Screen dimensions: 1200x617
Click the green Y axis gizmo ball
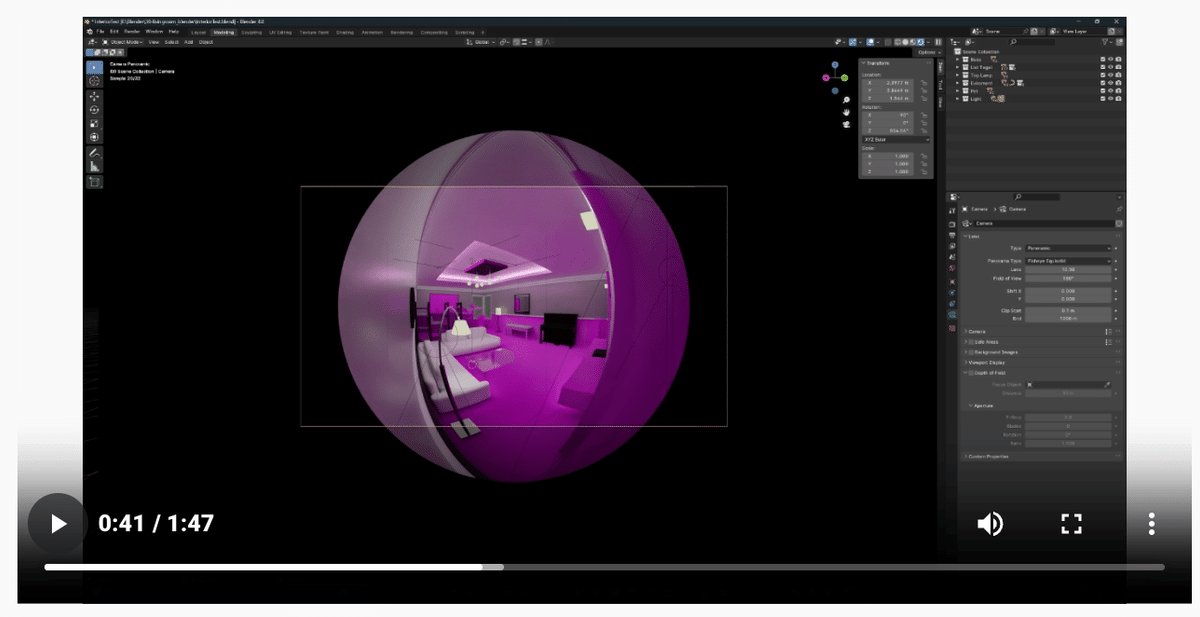844,77
